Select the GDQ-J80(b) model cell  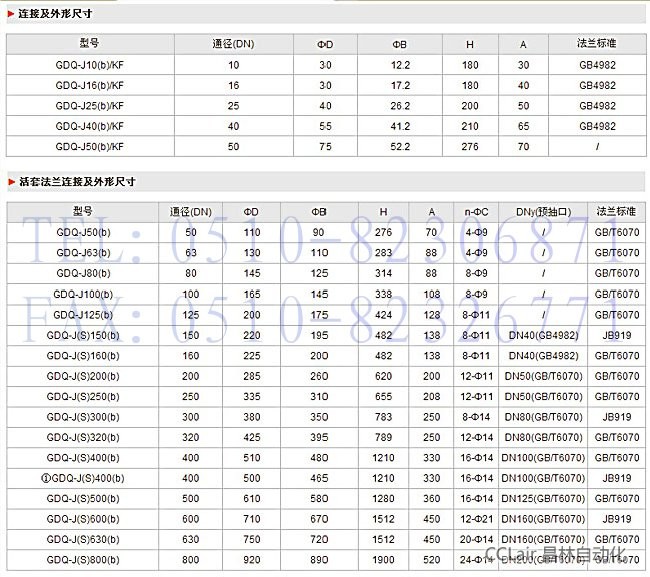83,273
